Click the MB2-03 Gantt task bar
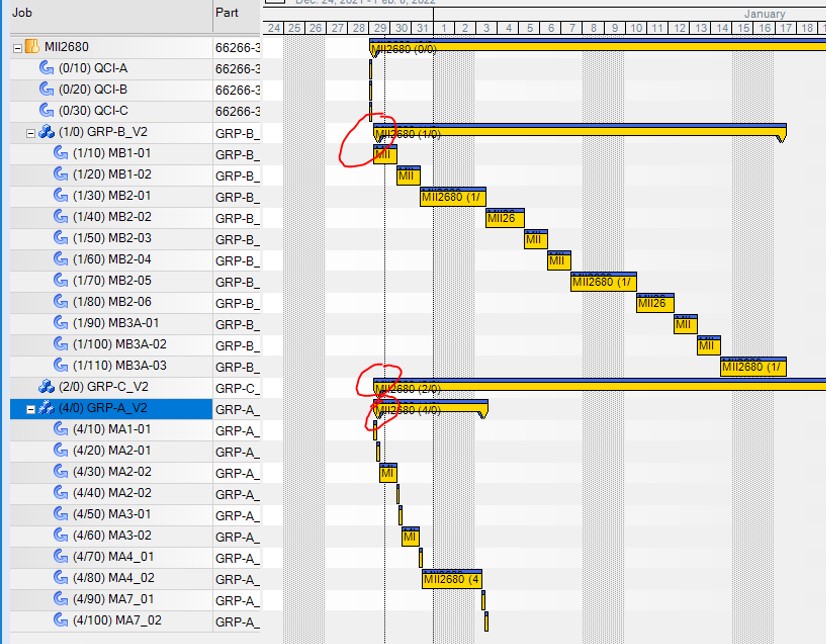826x644 pixels. tap(536, 239)
